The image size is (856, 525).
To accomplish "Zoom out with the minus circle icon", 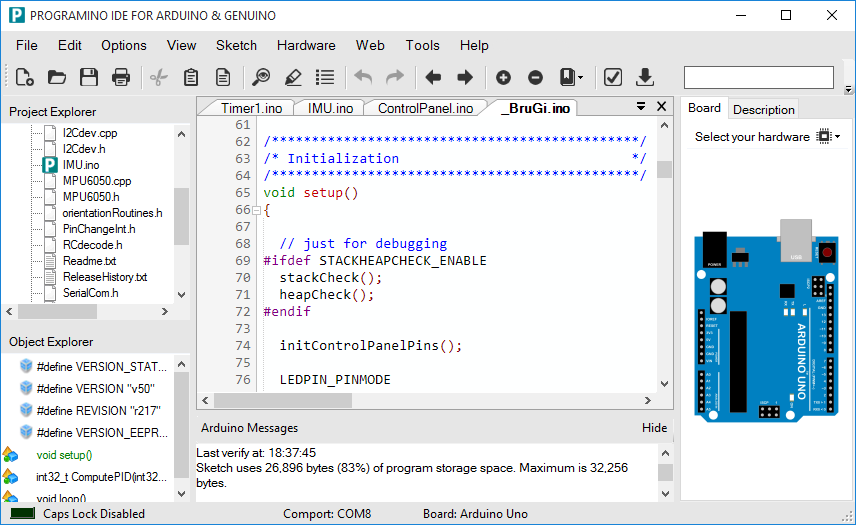I will coord(536,77).
